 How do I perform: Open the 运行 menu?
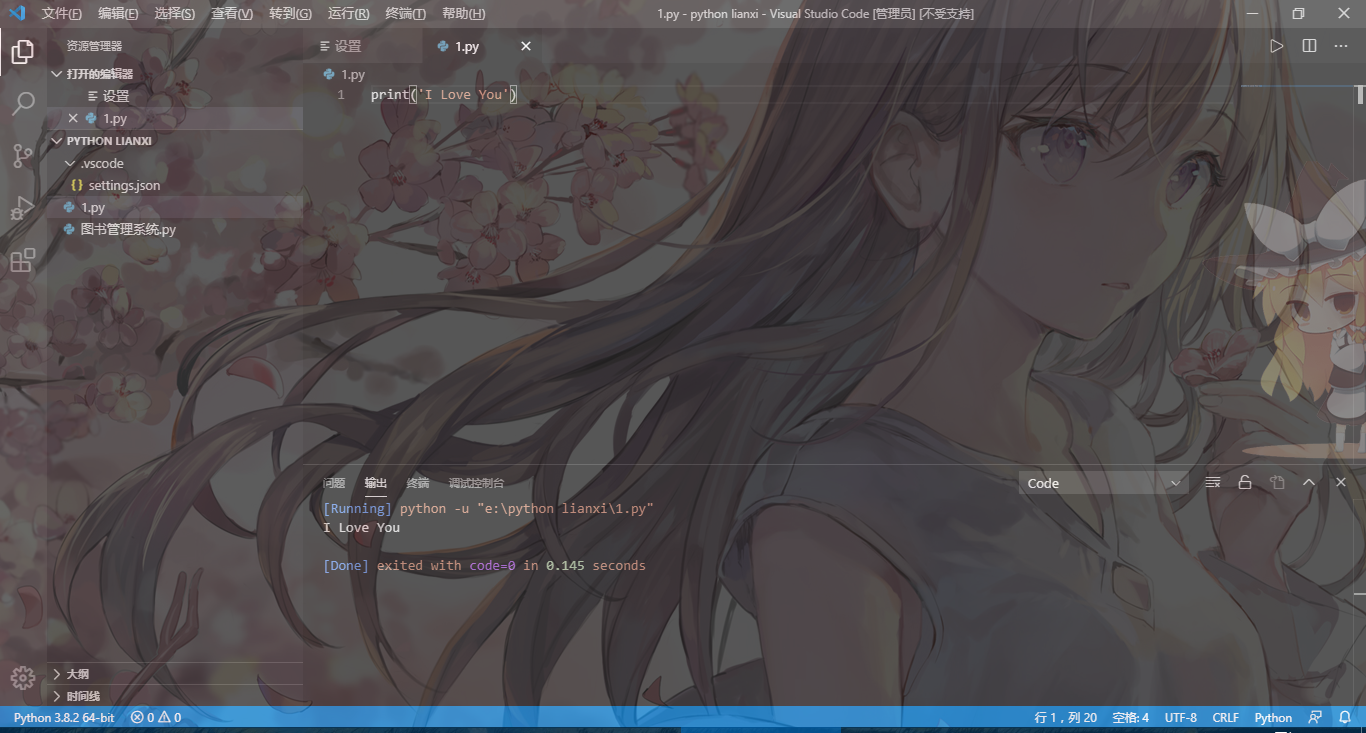pos(347,13)
